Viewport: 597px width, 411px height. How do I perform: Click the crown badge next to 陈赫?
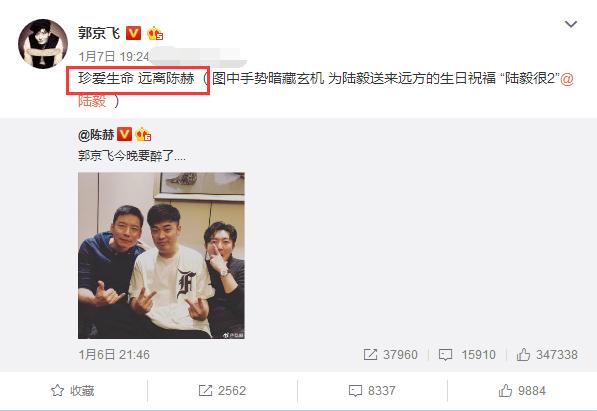[x=143, y=134]
